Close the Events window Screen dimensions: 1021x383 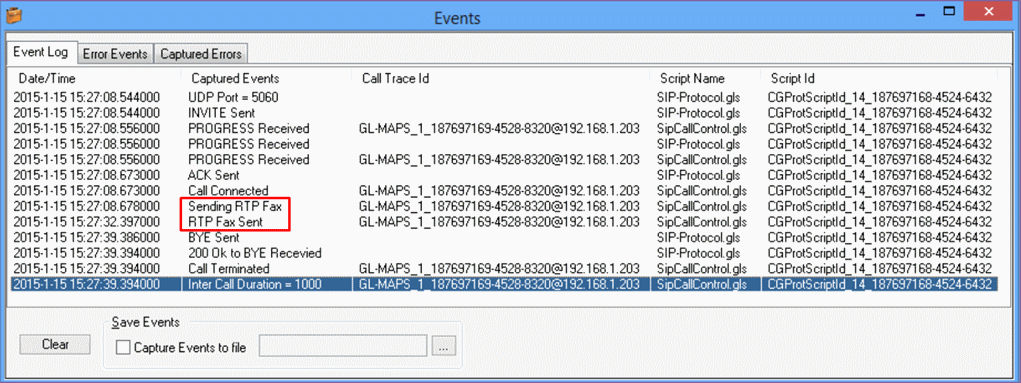pos(988,11)
